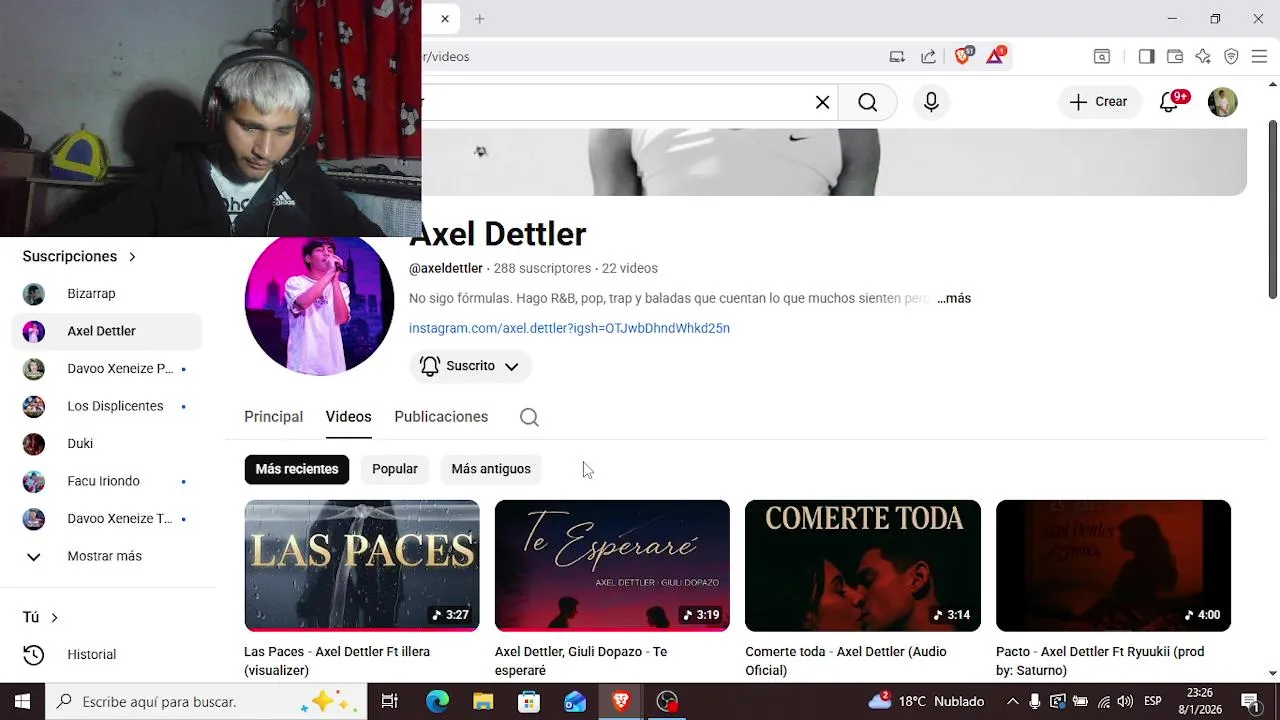Screen dimensions: 1280x720
Task: Open the account avatar menu
Action: tap(1222, 102)
